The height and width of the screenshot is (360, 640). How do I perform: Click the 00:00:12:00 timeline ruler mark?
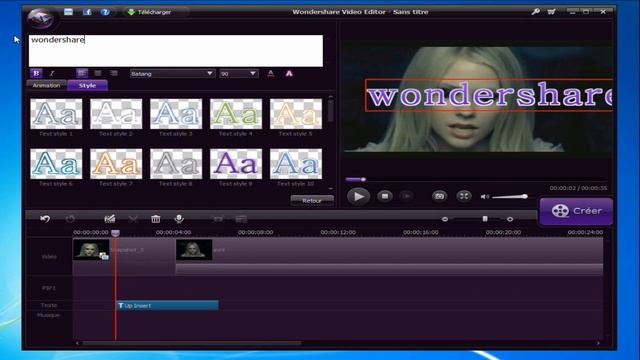(338, 232)
